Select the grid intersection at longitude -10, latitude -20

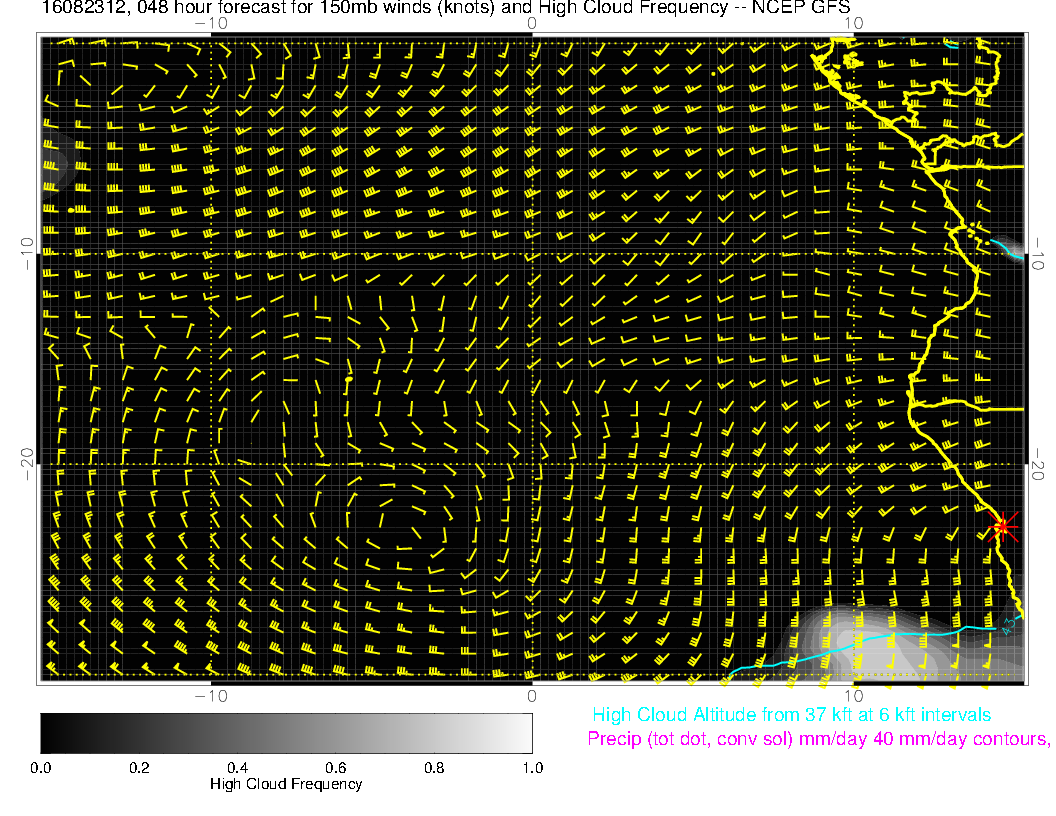pyautogui.click(x=211, y=464)
